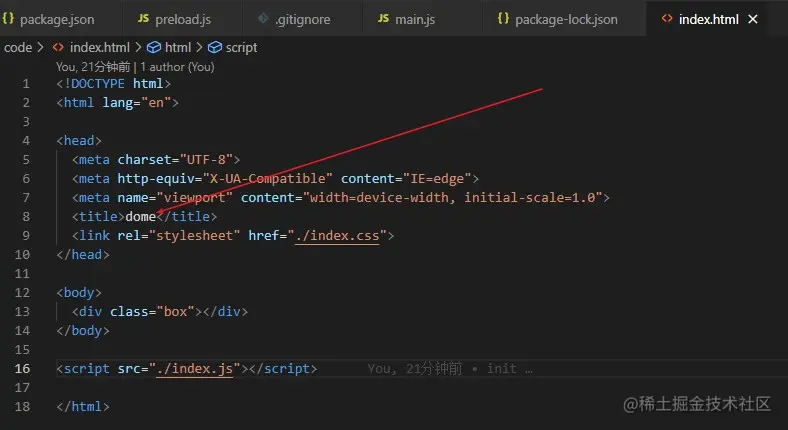Expand the chevron after index.html breadcrumb
The width and height of the screenshot is (788, 430).
[138, 47]
